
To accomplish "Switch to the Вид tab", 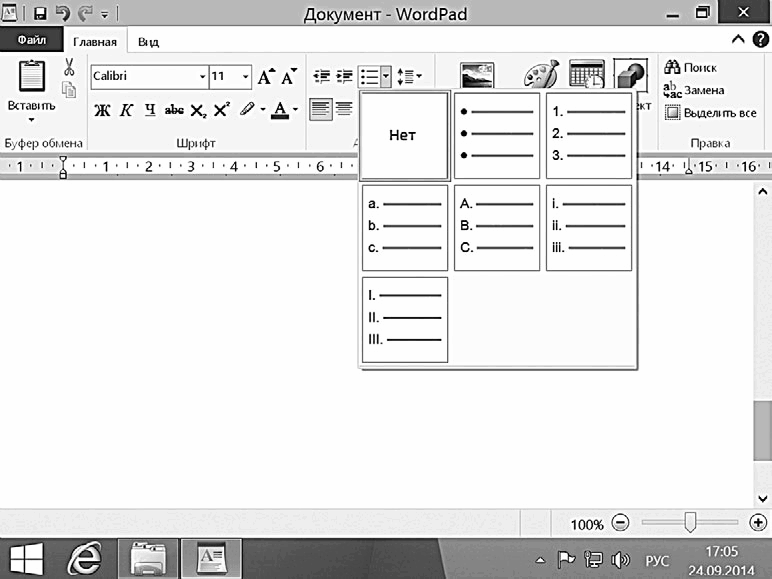I will (148, 42).
